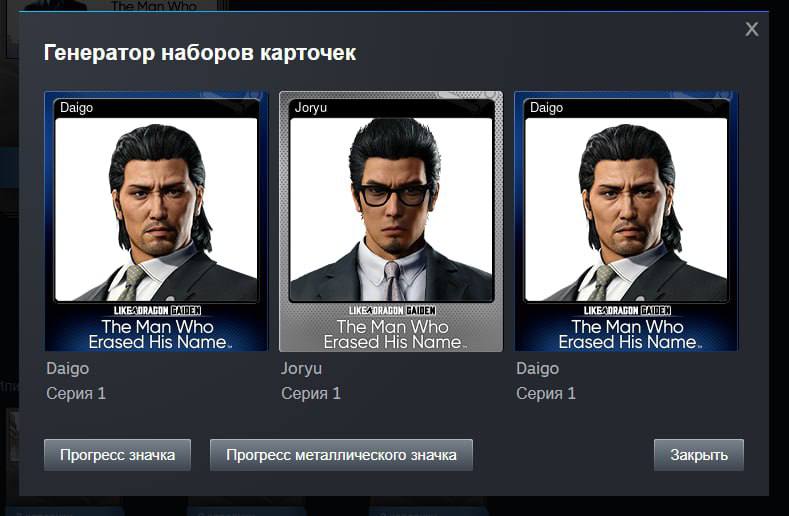This screenshot has width=789, height=516.
Task: Click the Like a Dragon Gaiden logo on the first Daigo card
Action: tap(157, 310)
